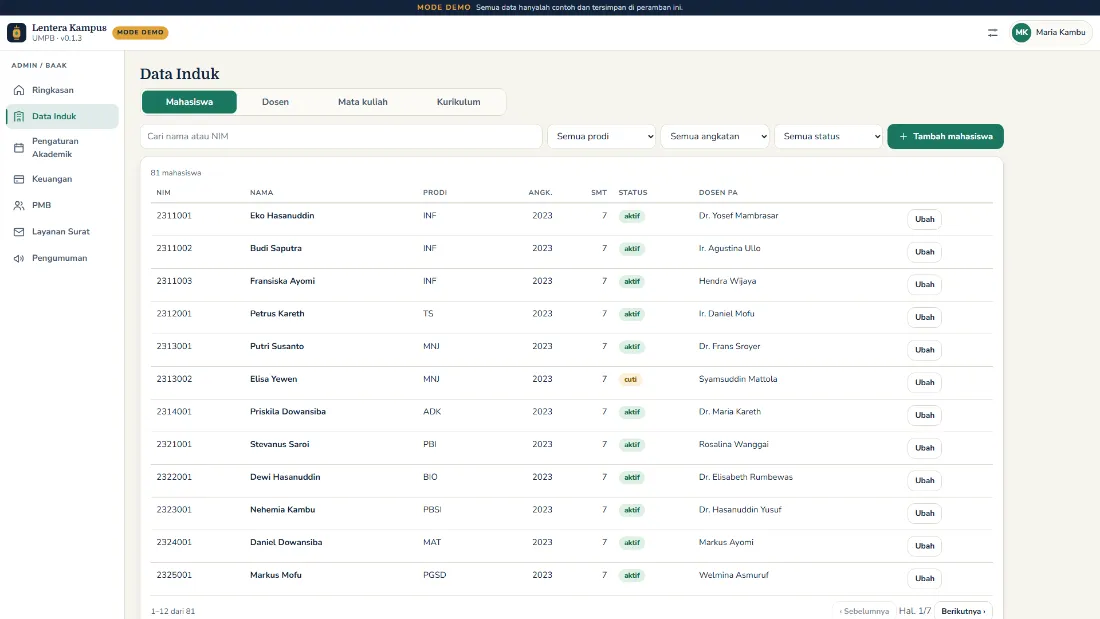
Task: Open Pengaturan Akademik in the sidebar
Action: (x=62, y=147)
